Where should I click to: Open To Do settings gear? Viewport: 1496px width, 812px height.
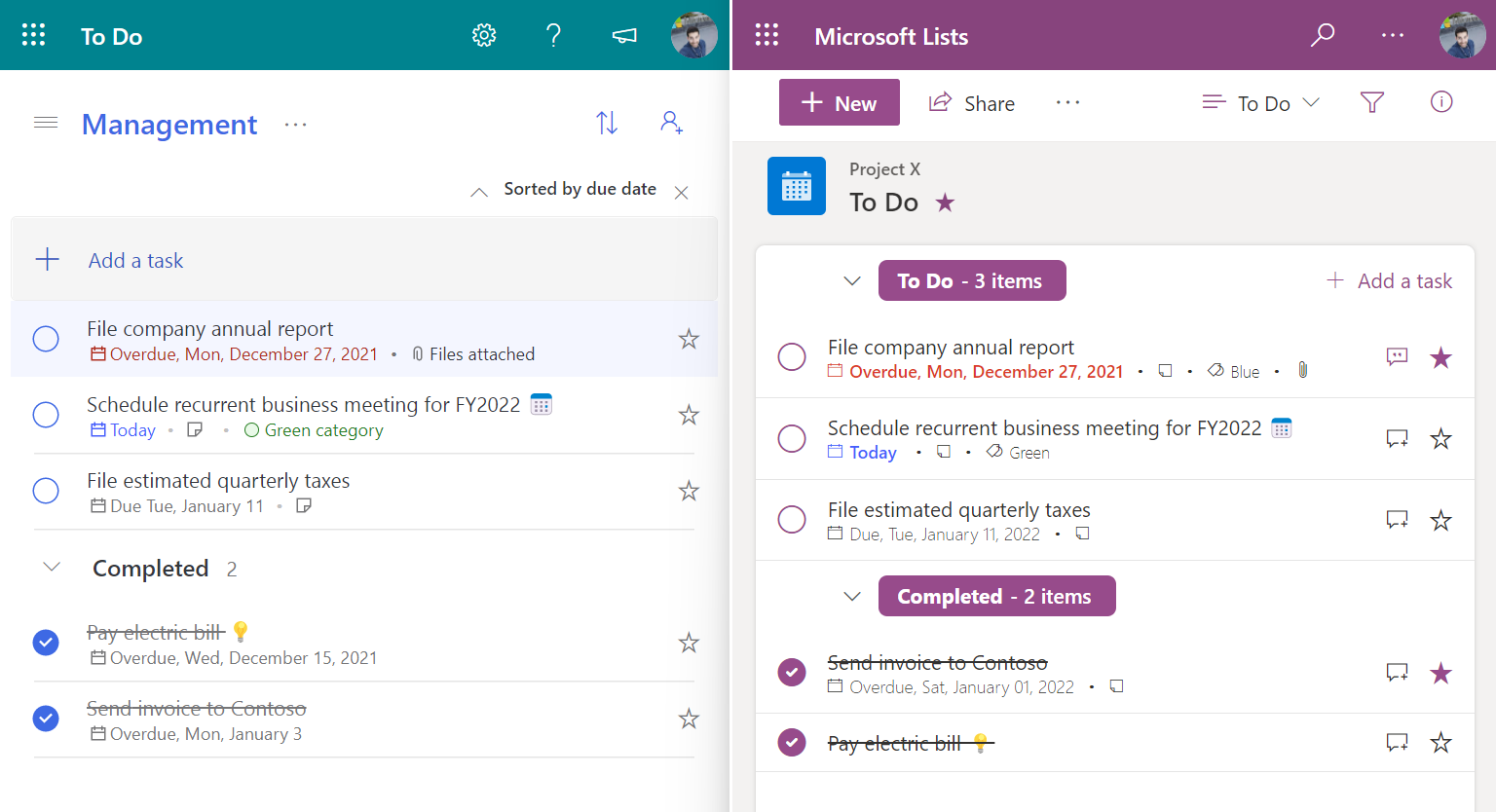484,36
